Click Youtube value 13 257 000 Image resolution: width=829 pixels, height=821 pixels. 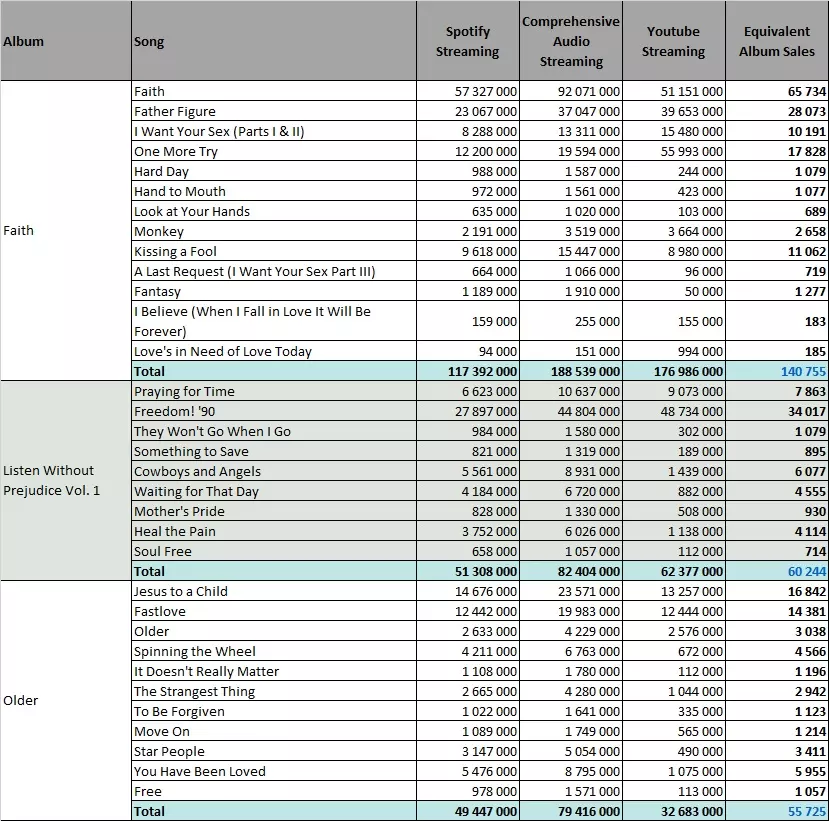tap(674, 591)
